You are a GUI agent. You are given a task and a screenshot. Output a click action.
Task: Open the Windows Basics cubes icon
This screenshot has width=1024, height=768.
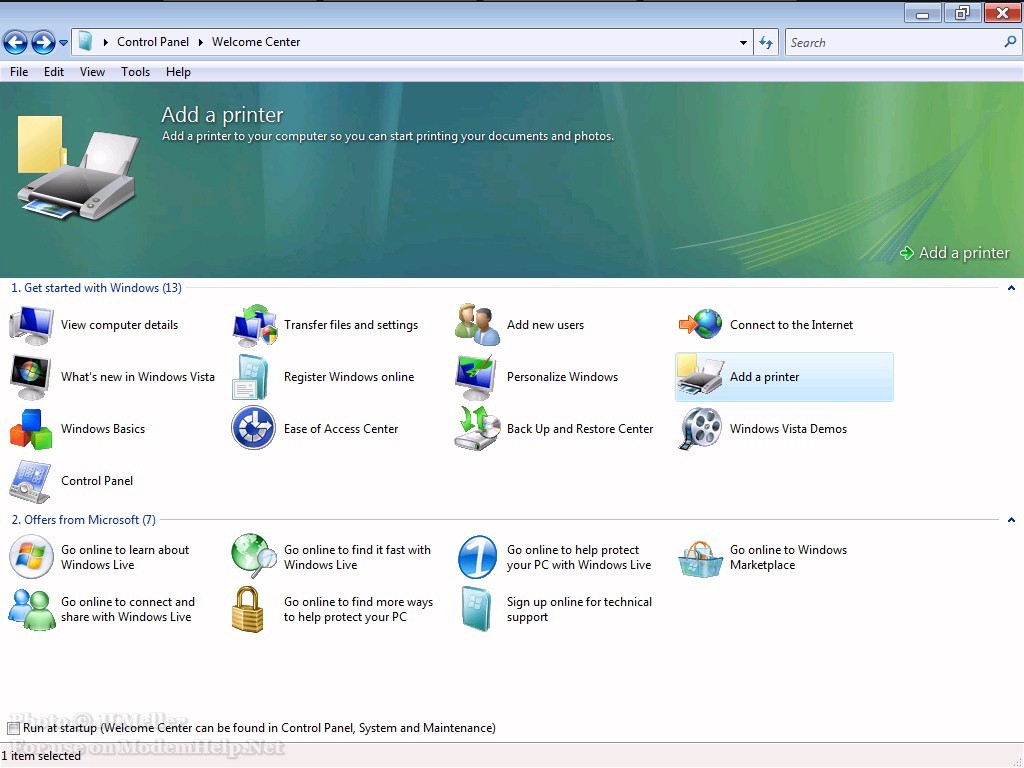(31, 429)
